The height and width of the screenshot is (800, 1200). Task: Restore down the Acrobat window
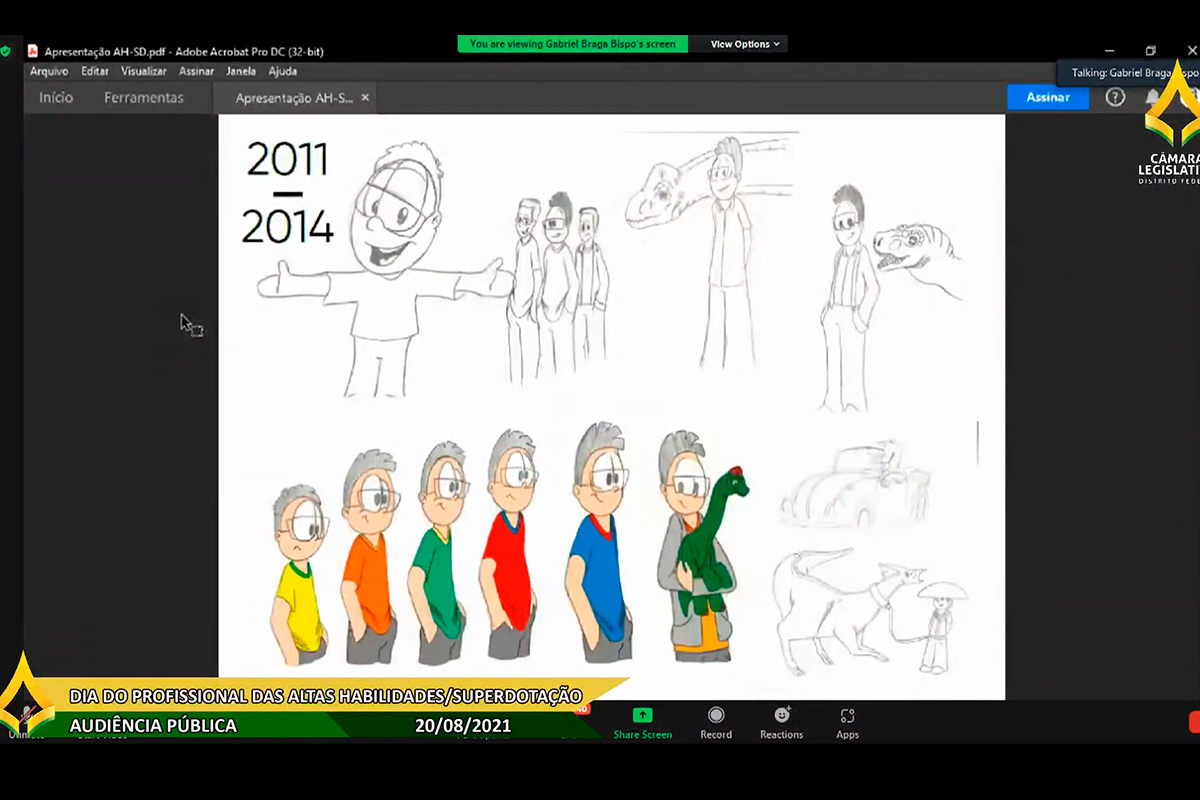[x=1150, y=51]
